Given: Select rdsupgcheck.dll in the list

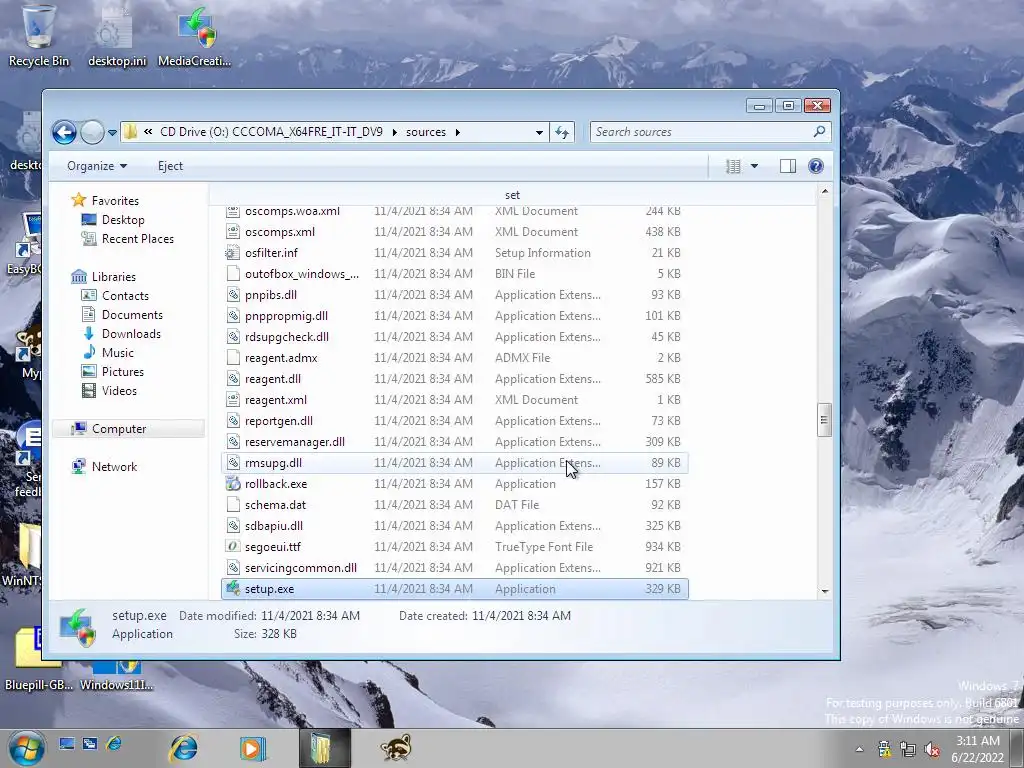Looking at the screenshot, I should click(455, 336).
